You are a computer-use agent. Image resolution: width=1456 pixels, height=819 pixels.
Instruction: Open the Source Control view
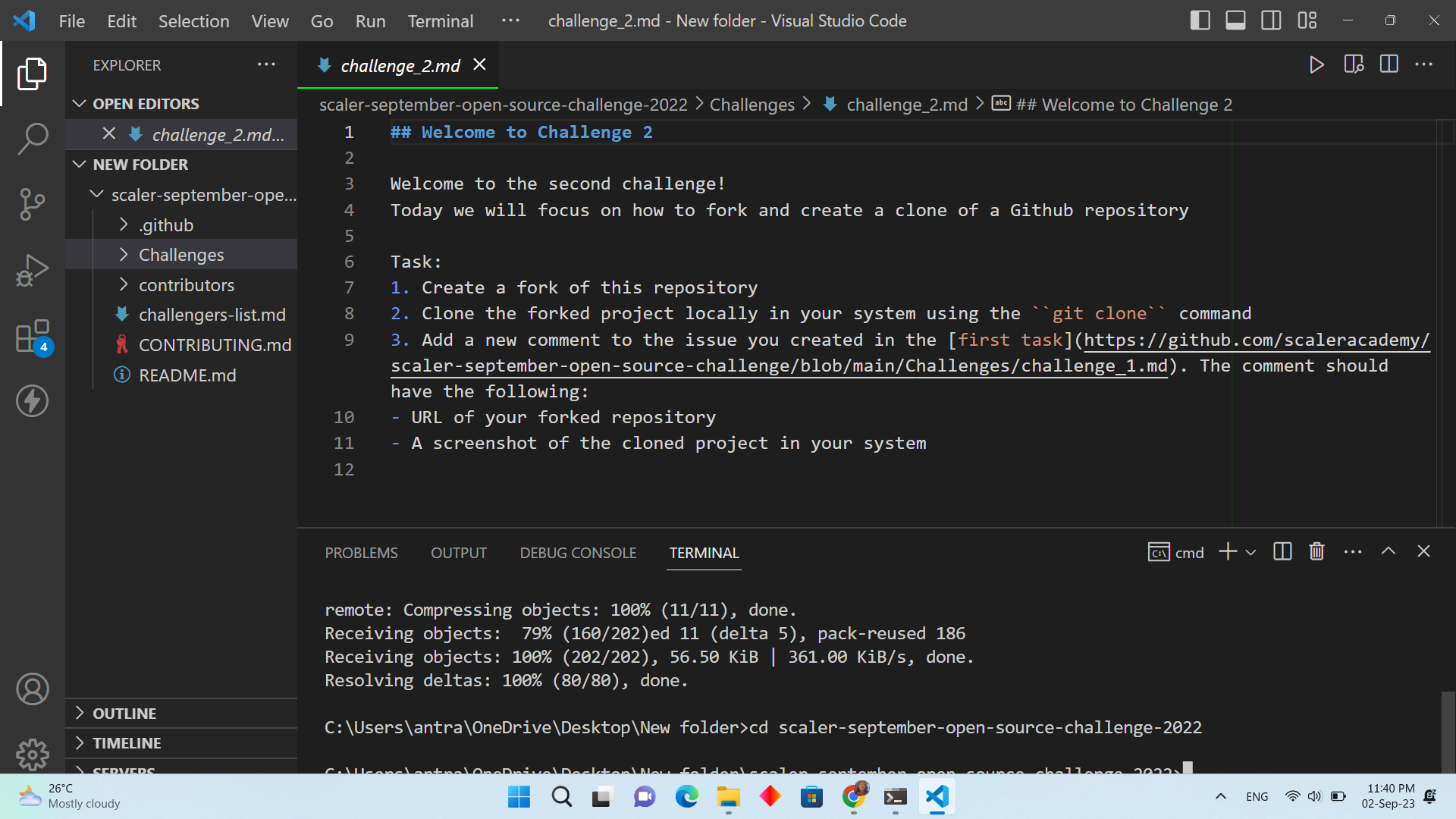(x=33, y=205)
